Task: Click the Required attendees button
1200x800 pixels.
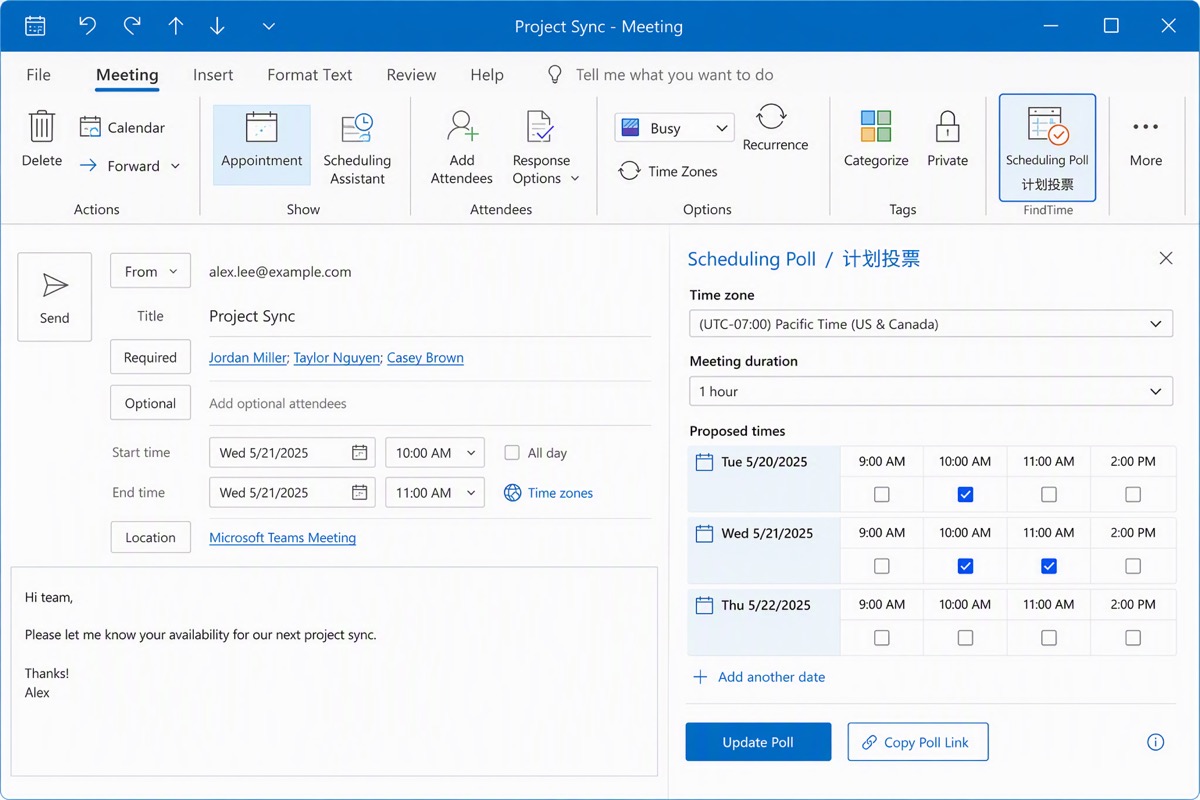Action: coord(150,357)
